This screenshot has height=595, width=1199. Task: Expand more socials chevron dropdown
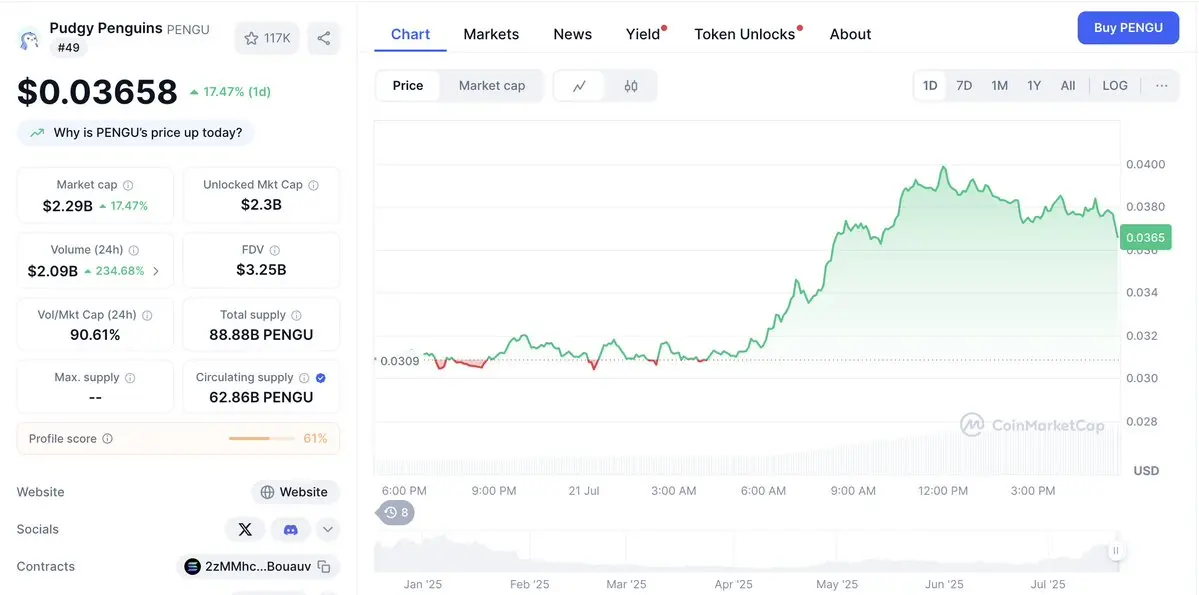(327, 529)
